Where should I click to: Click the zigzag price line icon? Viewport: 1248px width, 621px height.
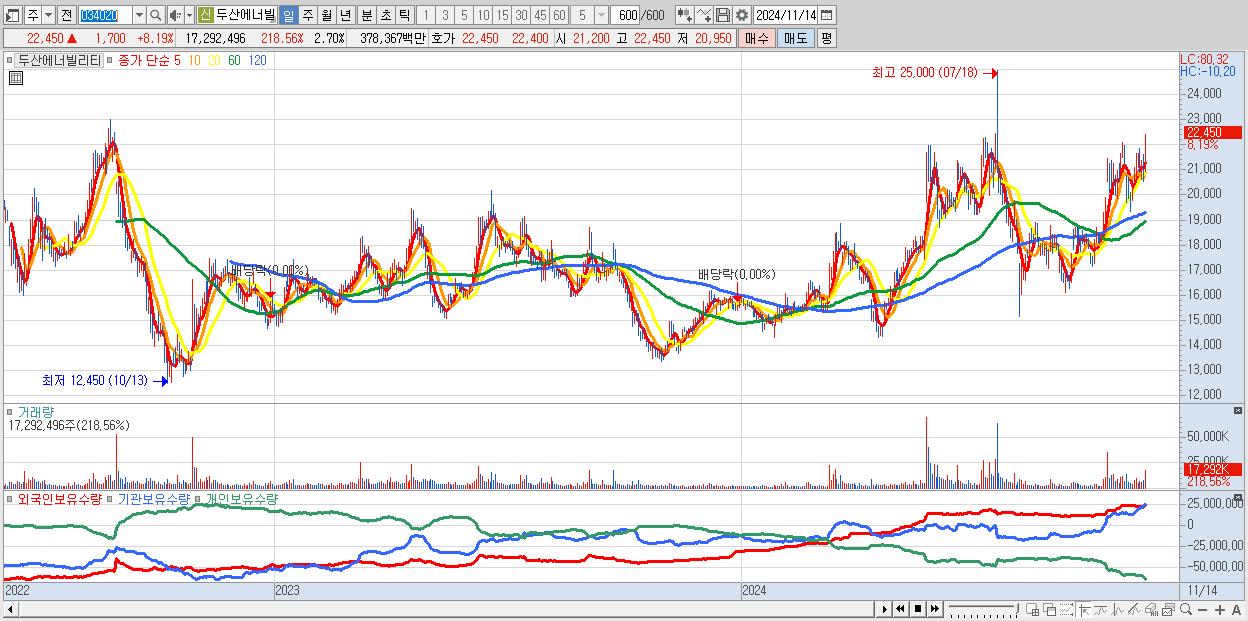point(1118,609)
